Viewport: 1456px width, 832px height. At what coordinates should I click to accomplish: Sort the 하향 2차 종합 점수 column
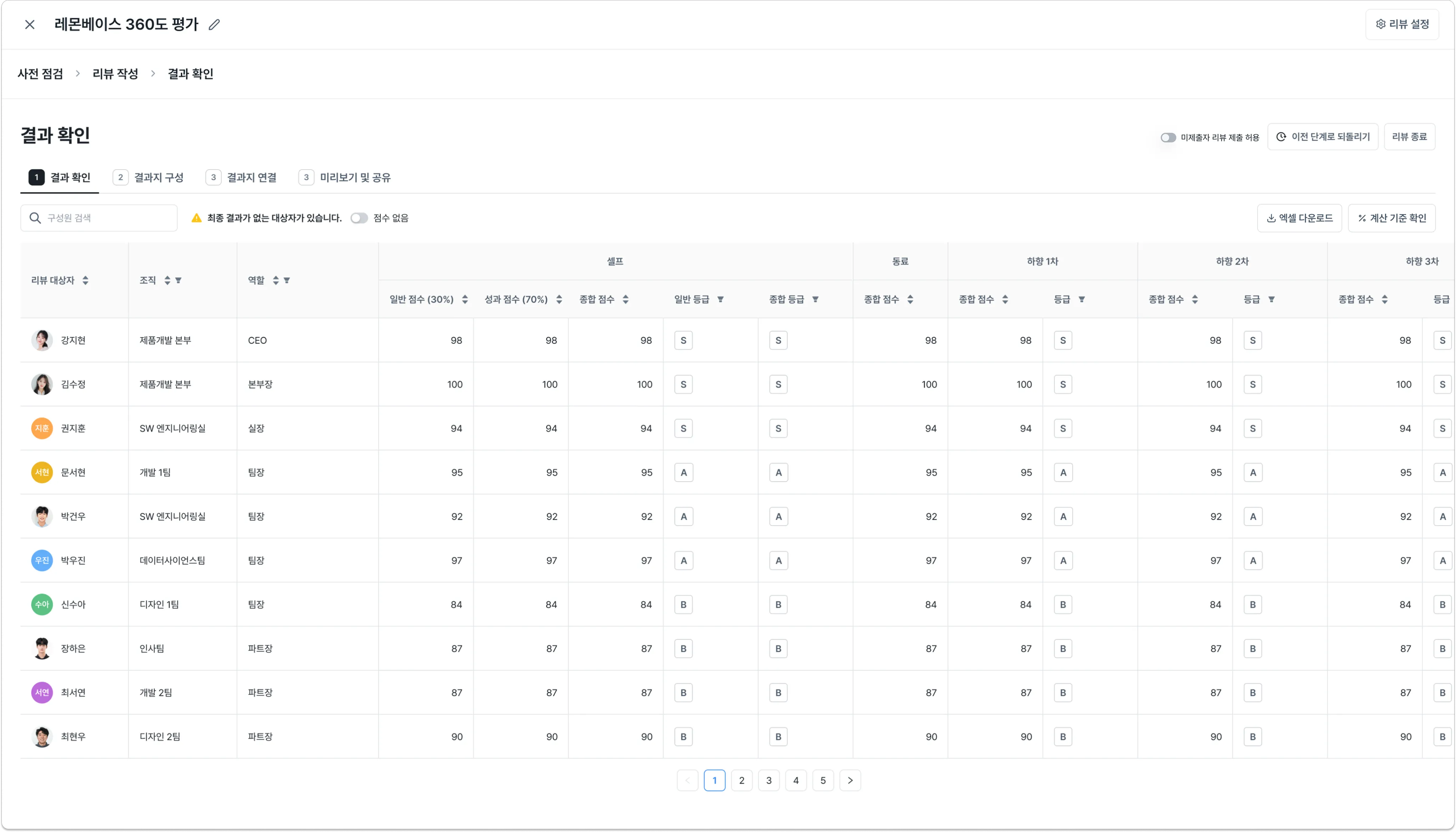(1195, 300)
